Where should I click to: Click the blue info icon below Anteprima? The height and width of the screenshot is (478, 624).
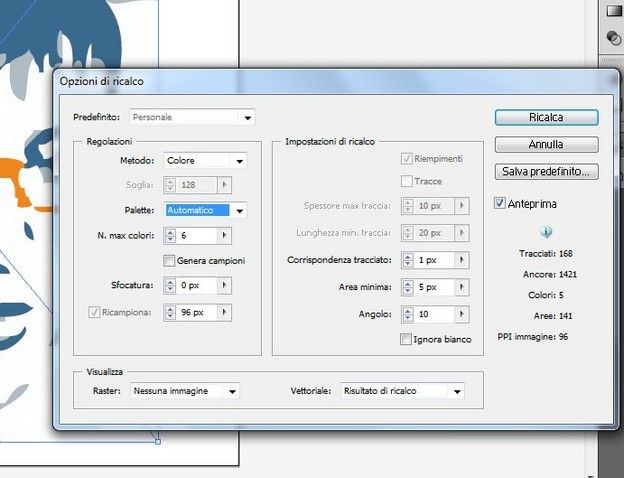pos(546,232)
